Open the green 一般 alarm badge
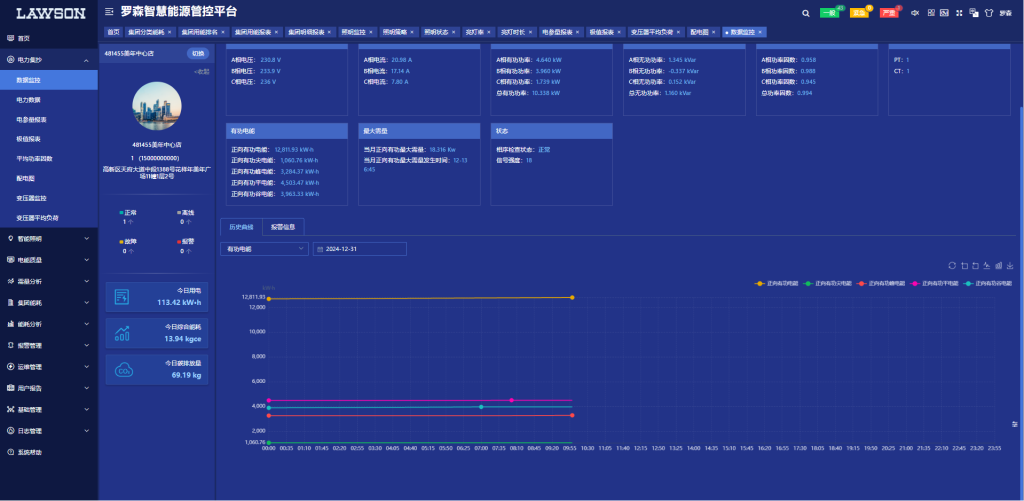Screen dimensions: 1024x501 click(x=829, y=13)
